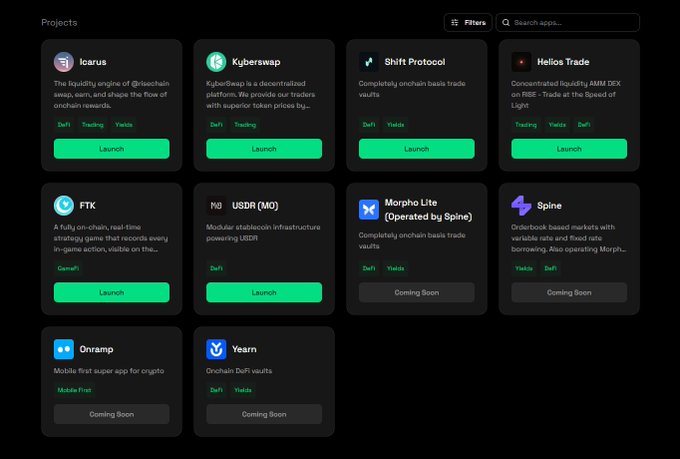The image size is (680, 459).
Task: Click the USDR (M0) logo icon
Action: (x=216, y=206)
